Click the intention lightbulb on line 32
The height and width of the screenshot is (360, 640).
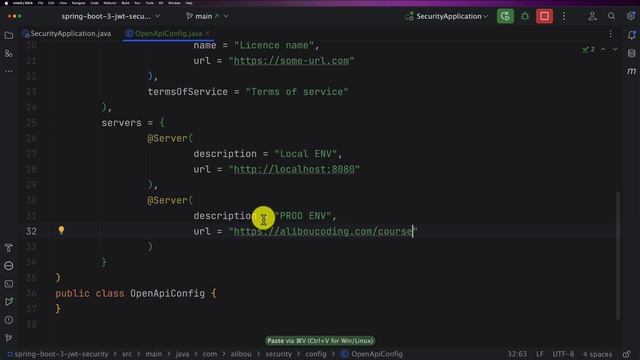pos(61,230)
